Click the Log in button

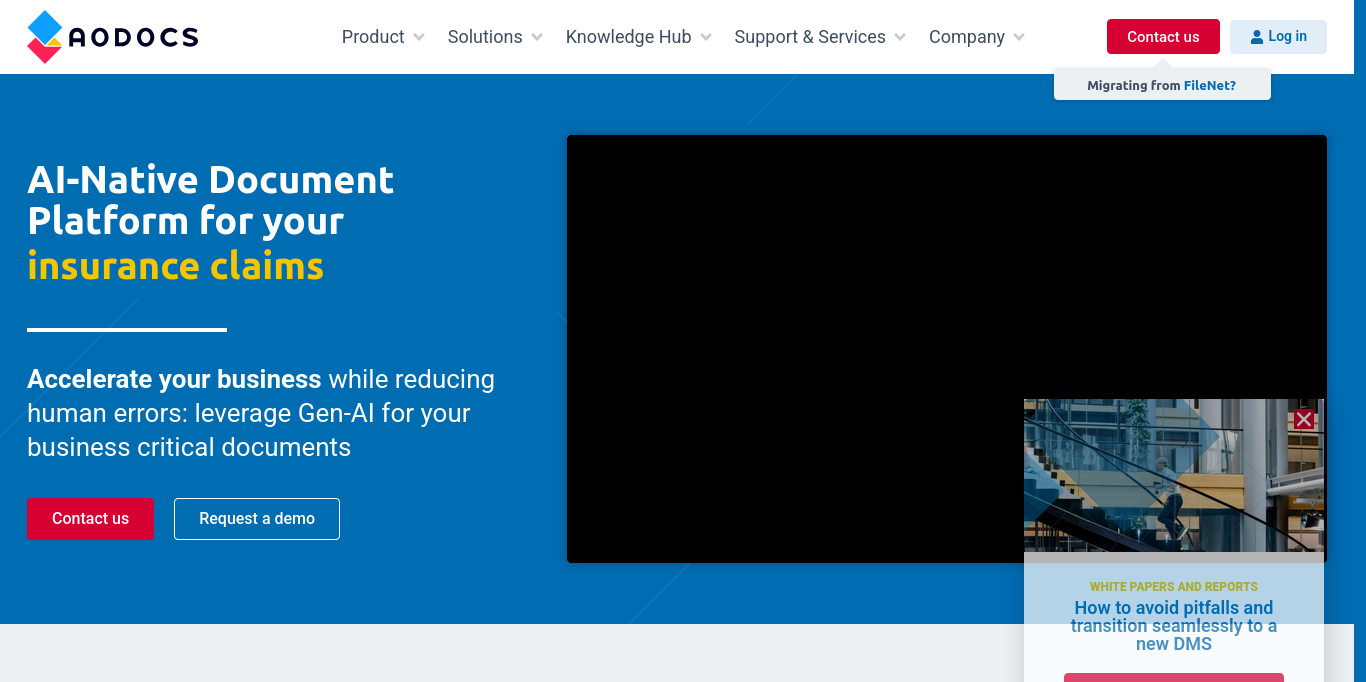point(1278,37)
